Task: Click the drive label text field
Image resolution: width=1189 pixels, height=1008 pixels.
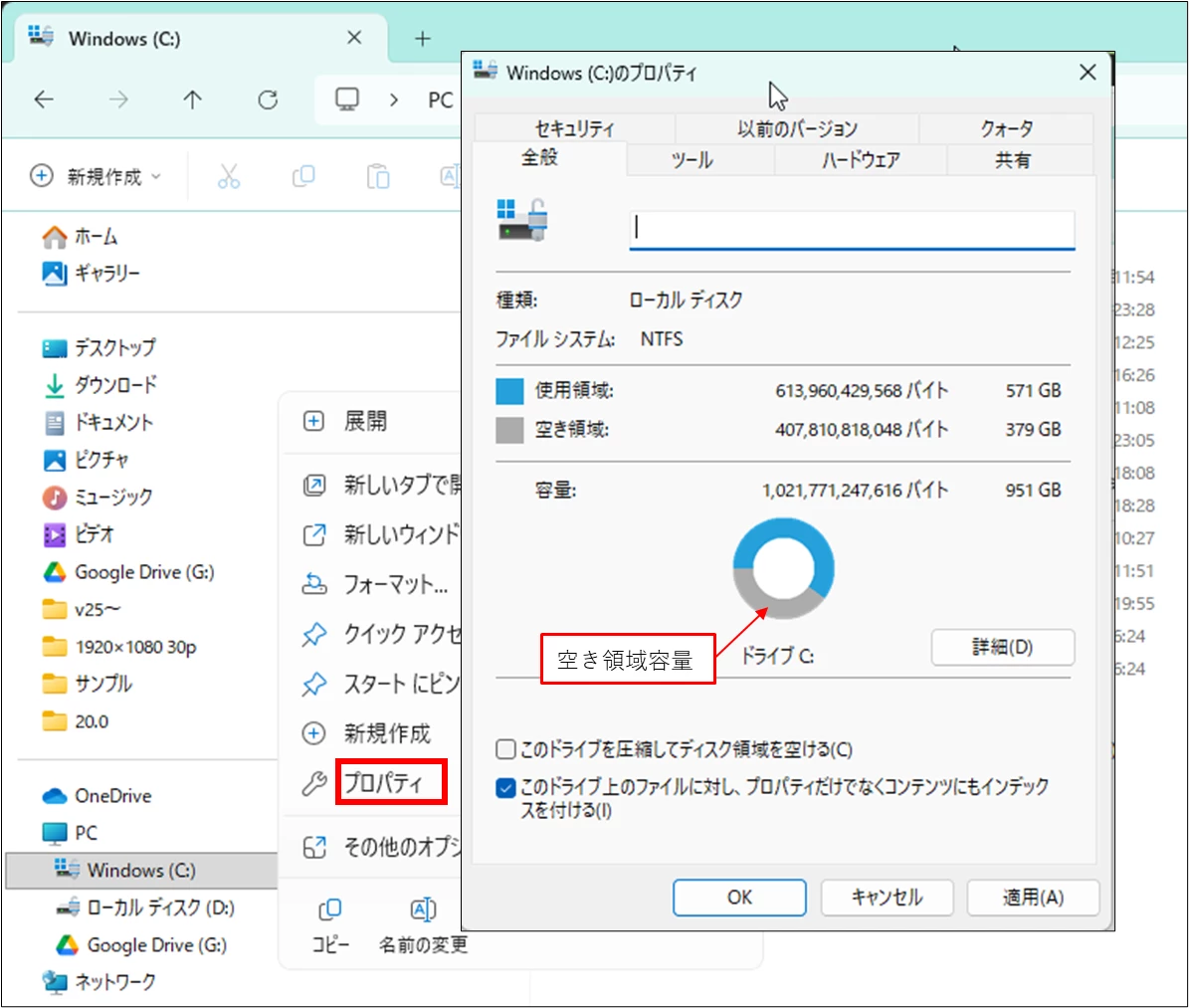Action: pyautogui.click(x=852, y=229)
